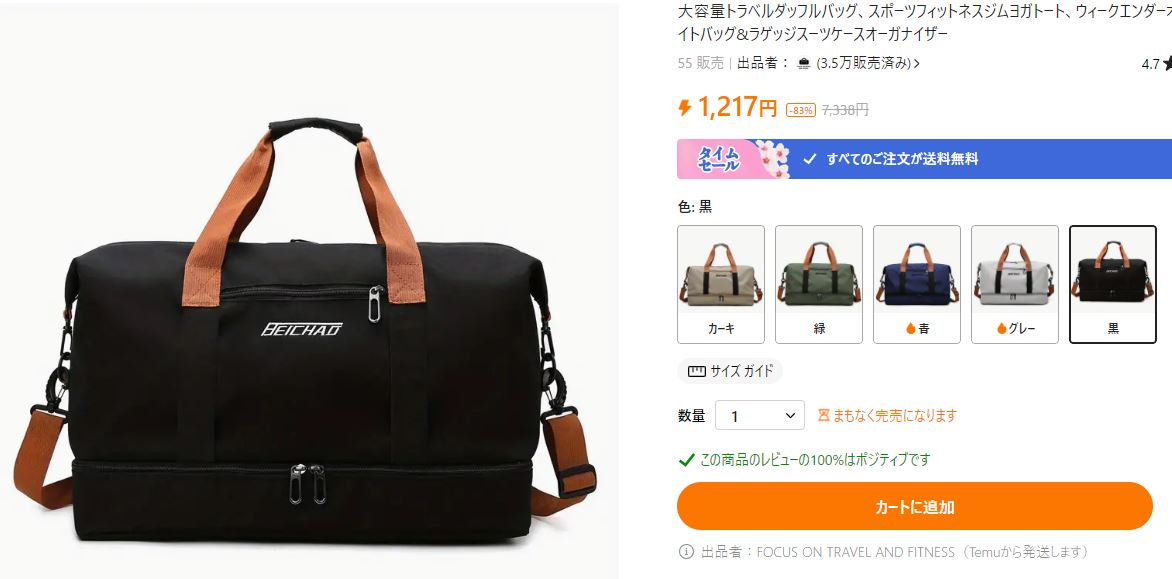
Task: Click the -83% discount tag
Action: (x=801, y=111)
